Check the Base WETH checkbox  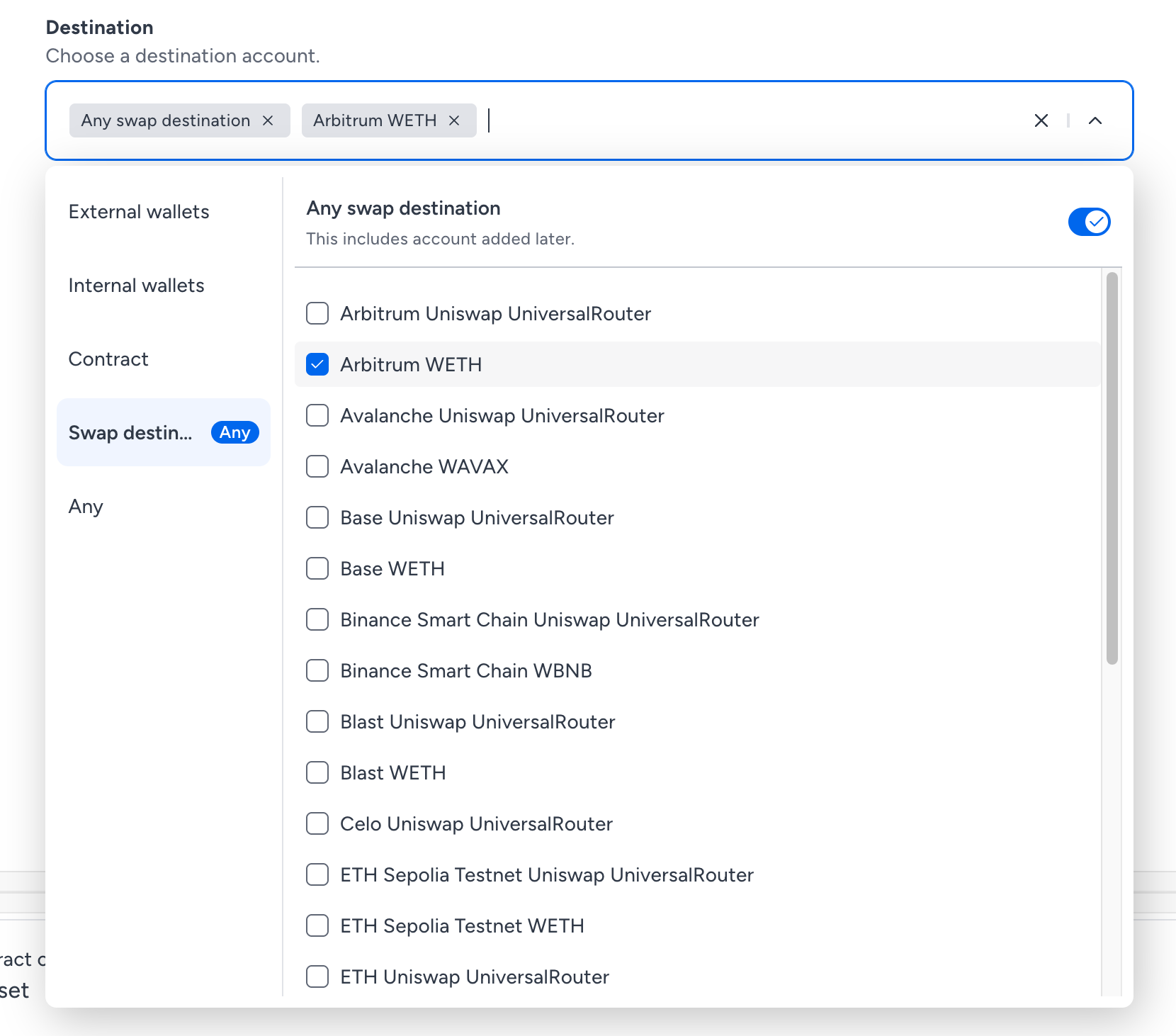317,568
